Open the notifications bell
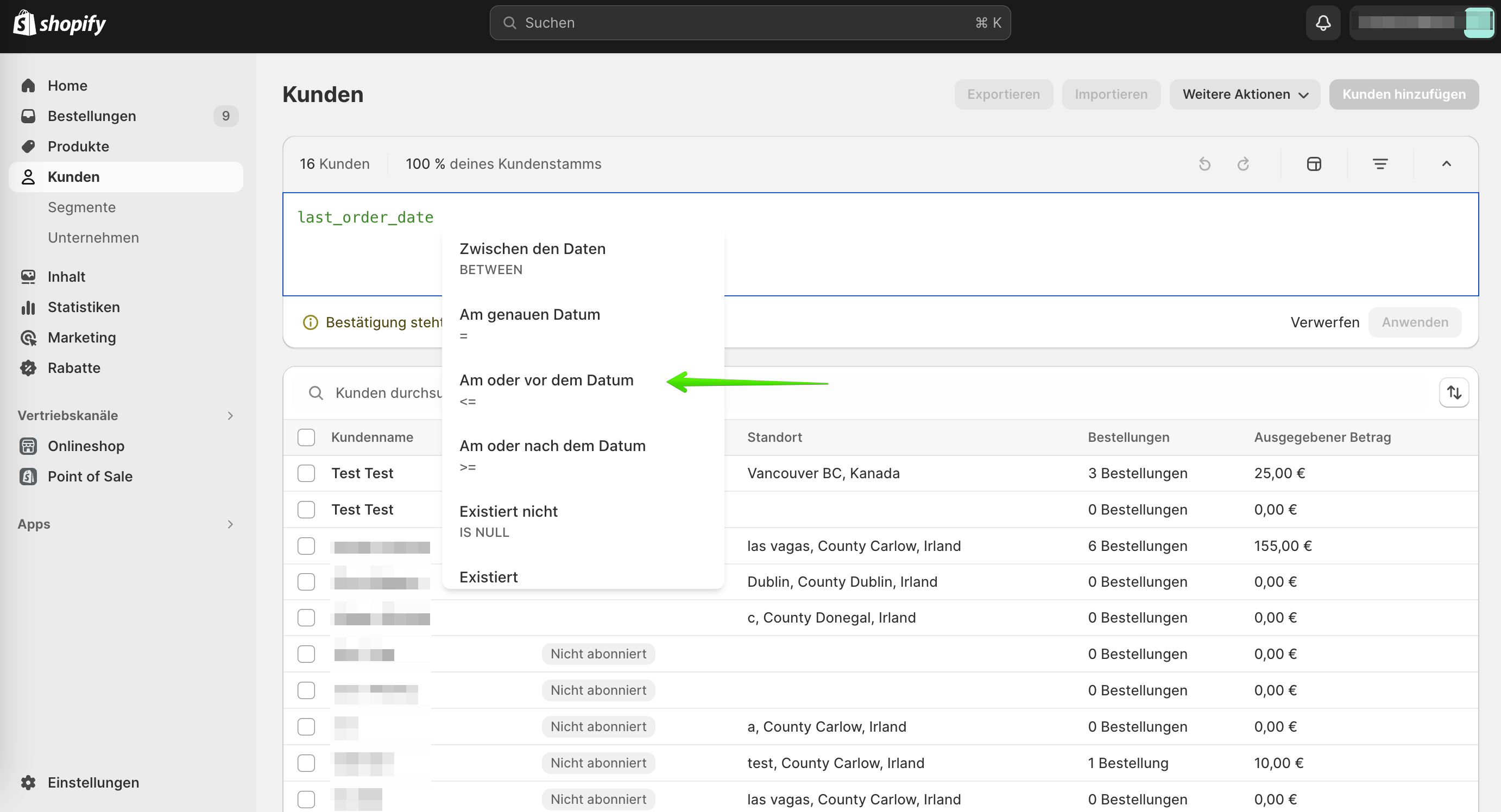Image resolution: width=1501 pixels, height=812 pixels. point(1323,23)
